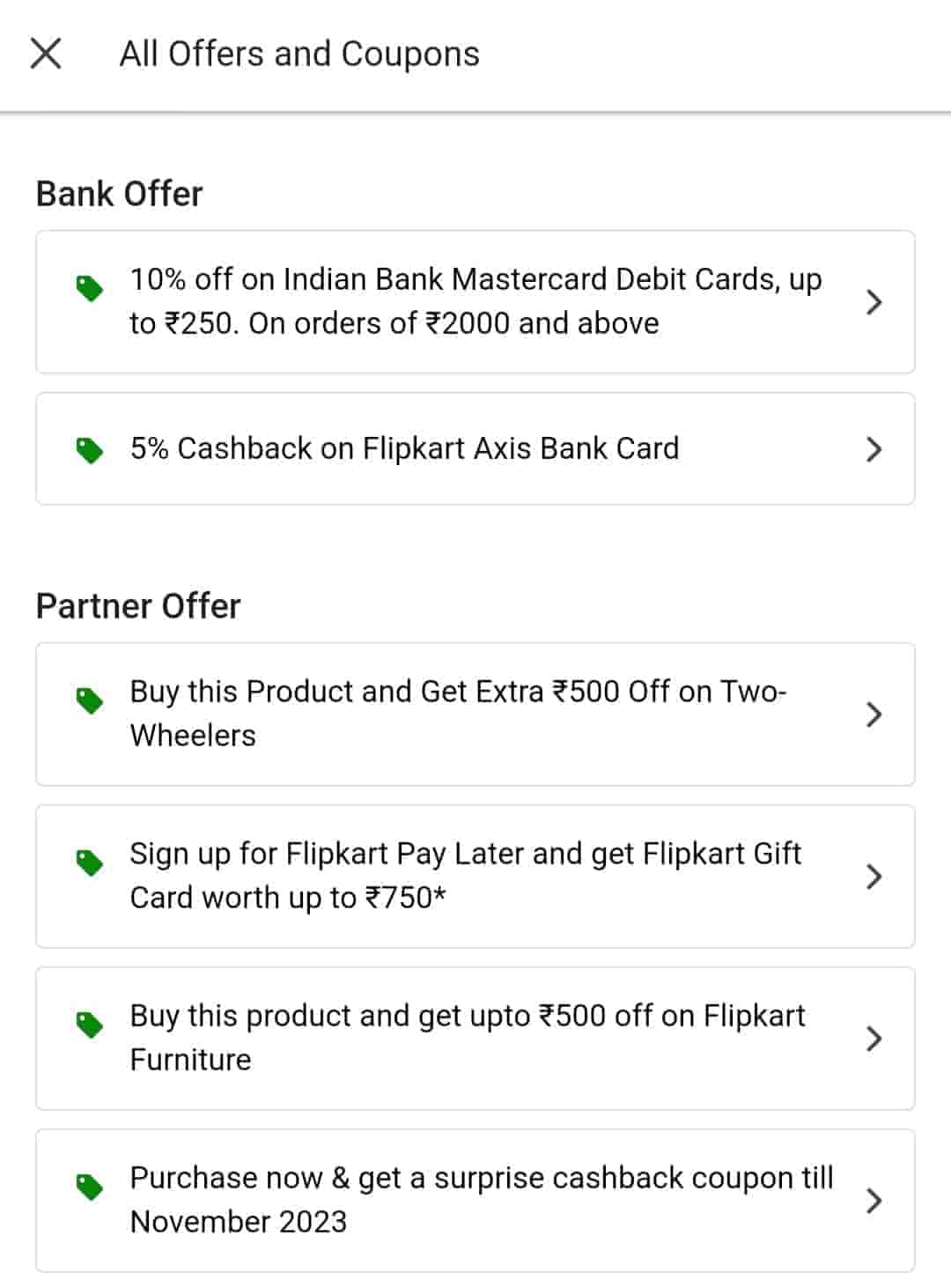The height and width of the screenshot is (1288, 951).
Task: Expand Indian Bank Mastercard offer chevron
Action: pos(874,302)
